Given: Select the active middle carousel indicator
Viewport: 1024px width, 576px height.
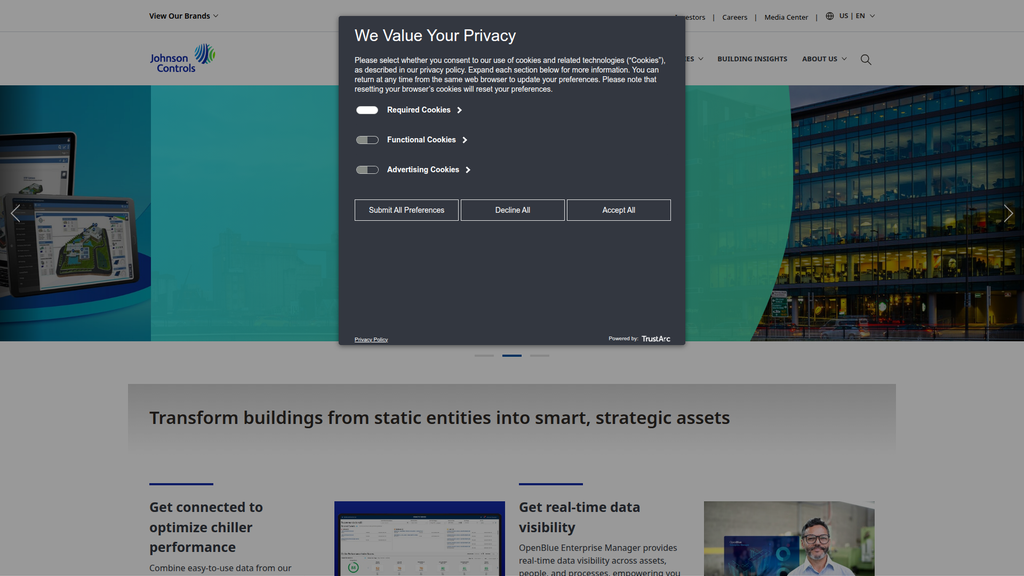Looking at the screenshot, I should click(512, 356).
